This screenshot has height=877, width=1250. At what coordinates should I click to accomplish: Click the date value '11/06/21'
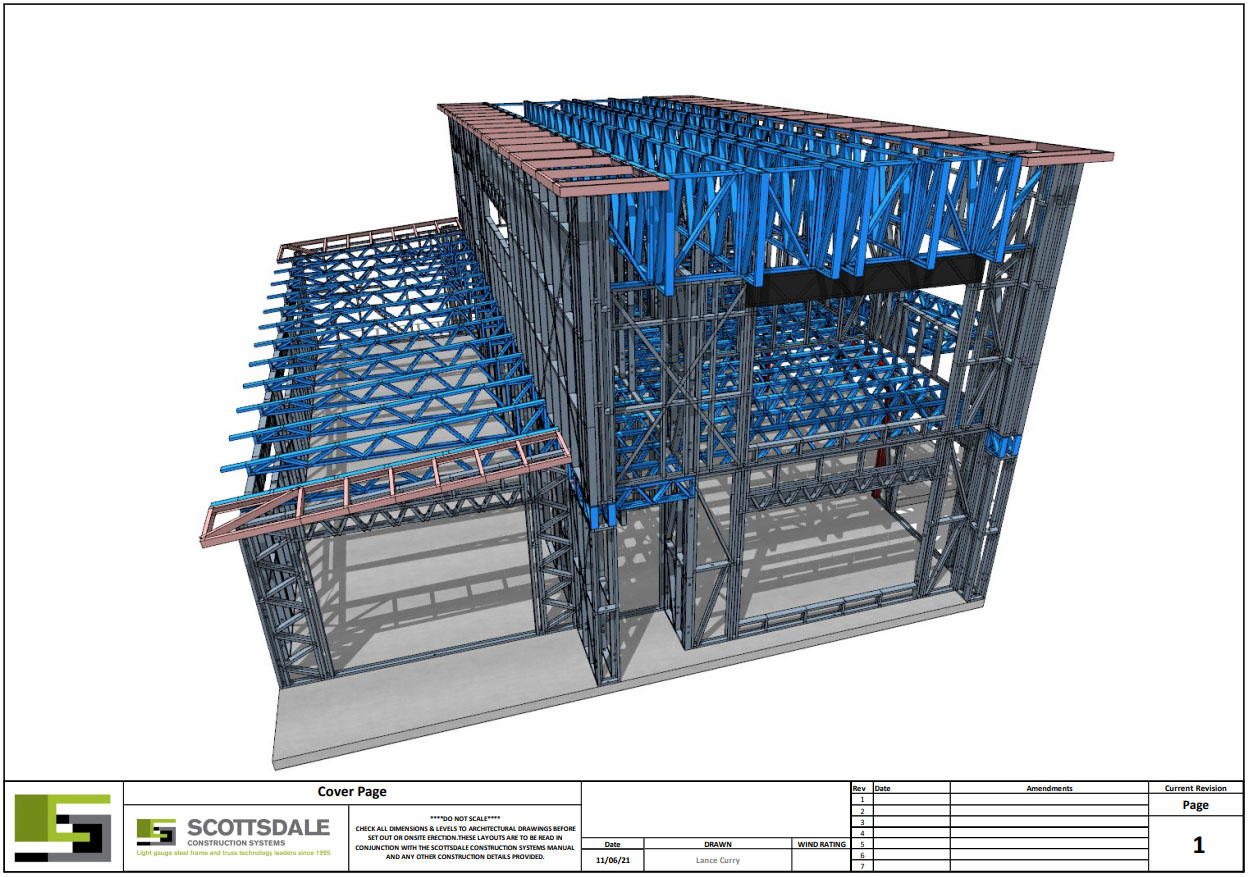pyautogui.click(x=613, y=858)
